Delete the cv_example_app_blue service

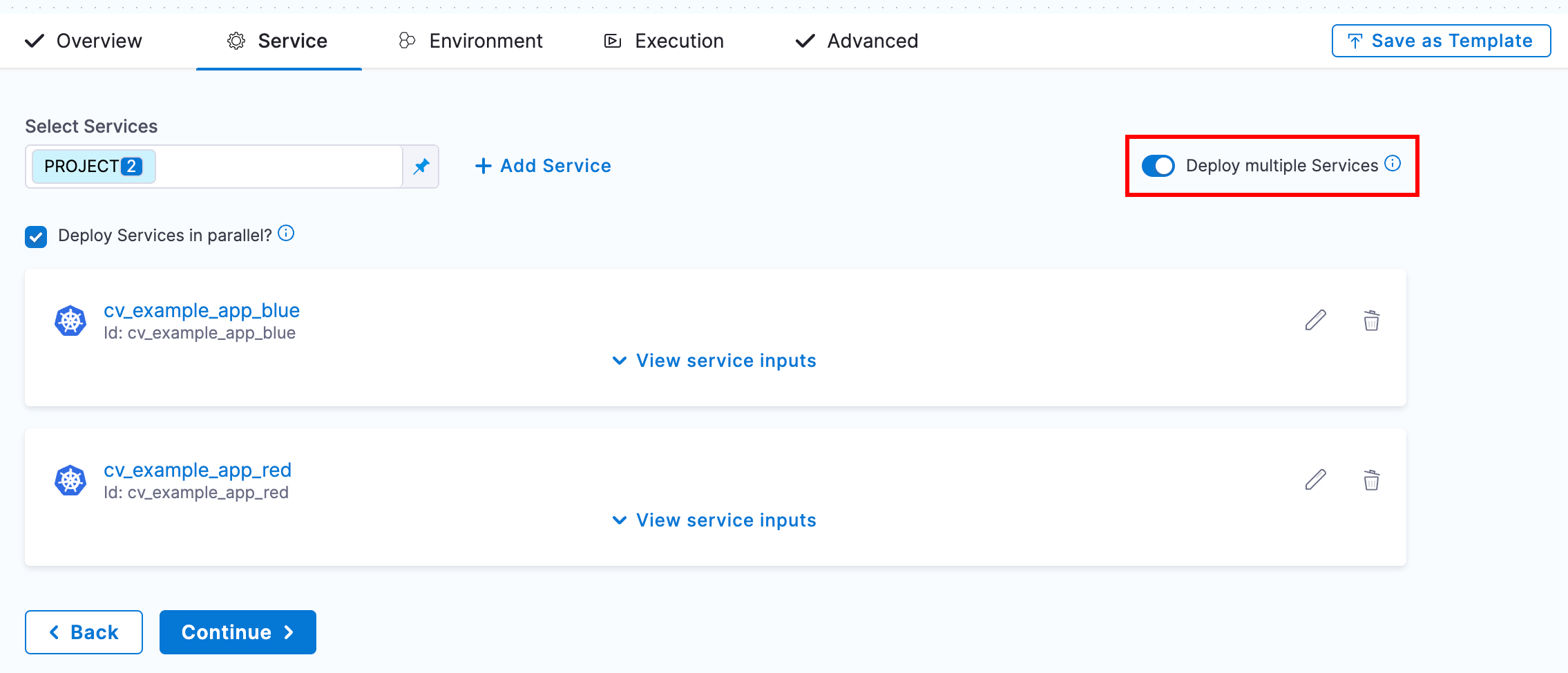[1371, 321]
